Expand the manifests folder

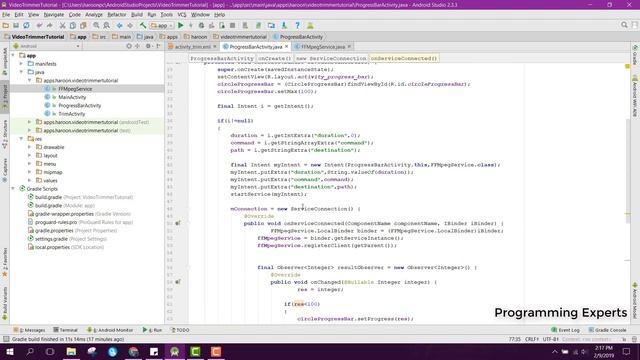[x=22, y=64]
